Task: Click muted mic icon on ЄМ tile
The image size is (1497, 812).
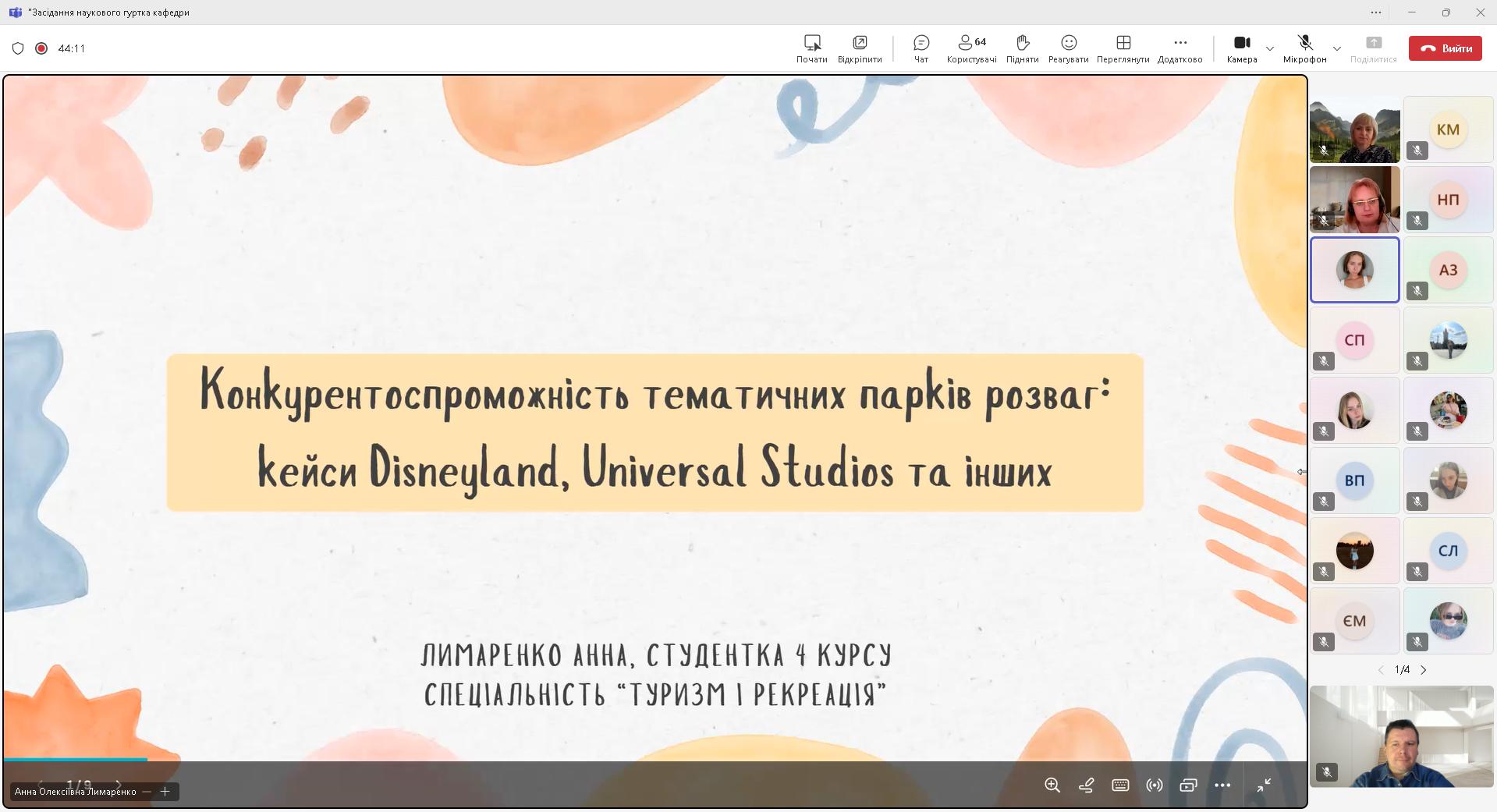Action: coord(1324,642)
